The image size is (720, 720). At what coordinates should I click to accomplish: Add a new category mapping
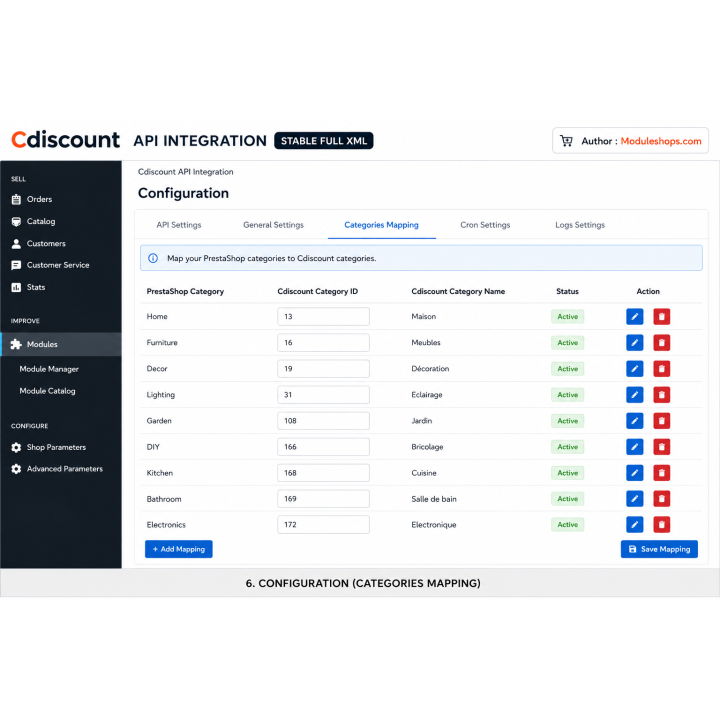click(179, 549)
